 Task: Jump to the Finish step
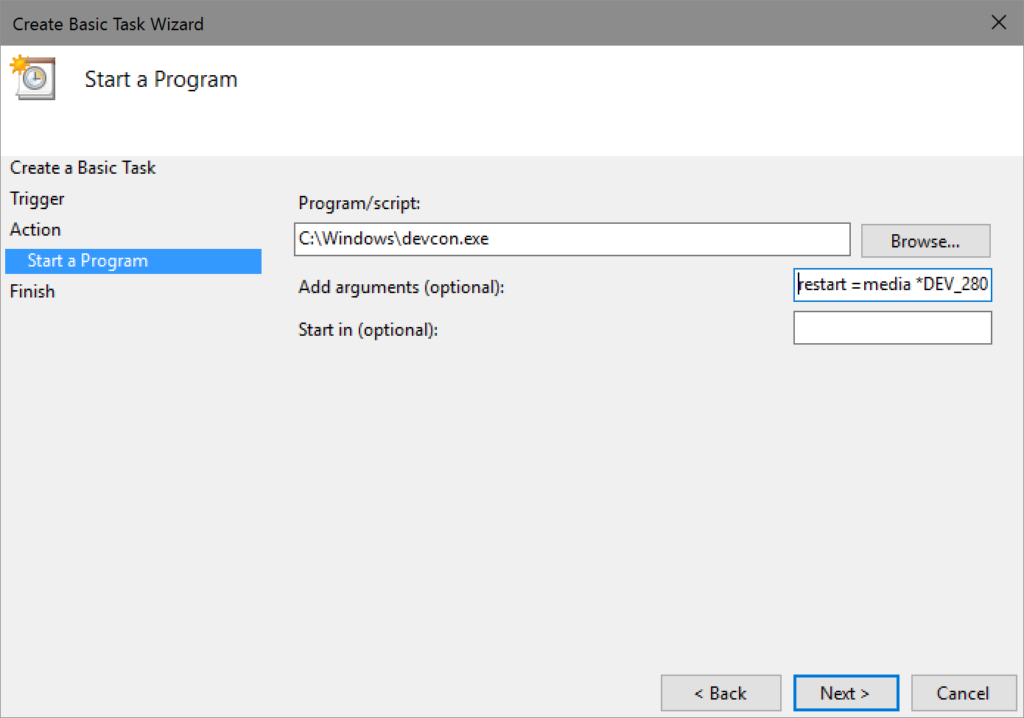point(32,292)
